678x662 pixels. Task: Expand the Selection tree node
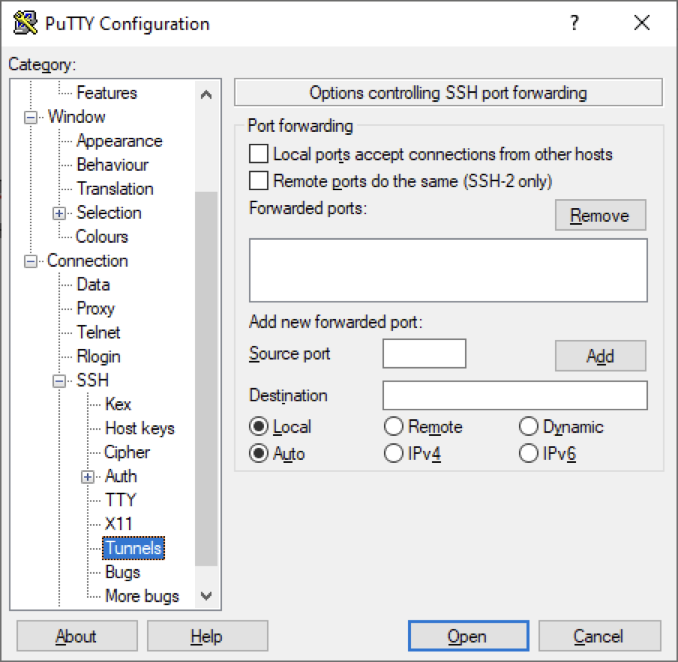tap(59, 213)
